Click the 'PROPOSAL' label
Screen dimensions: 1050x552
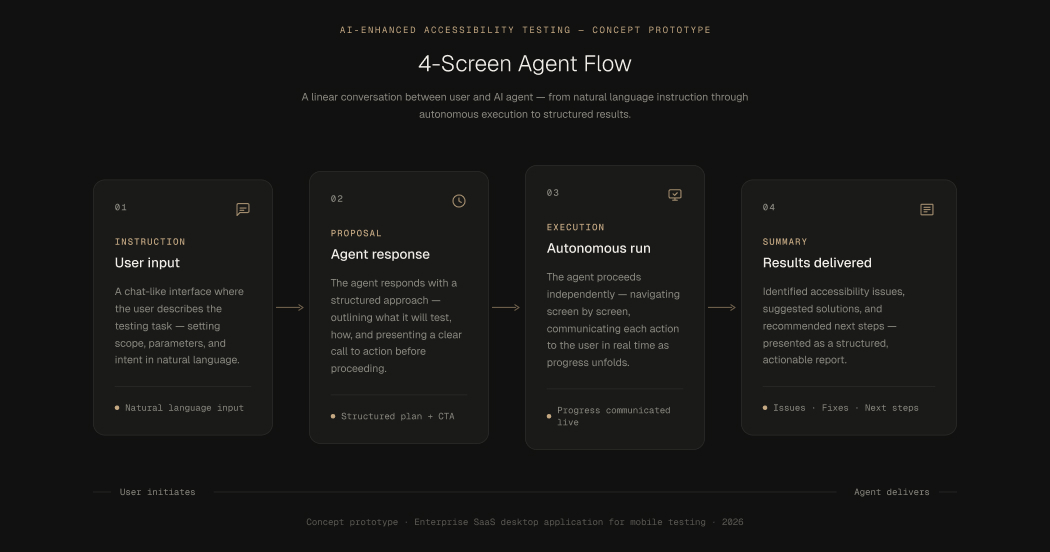coord(356,233)
